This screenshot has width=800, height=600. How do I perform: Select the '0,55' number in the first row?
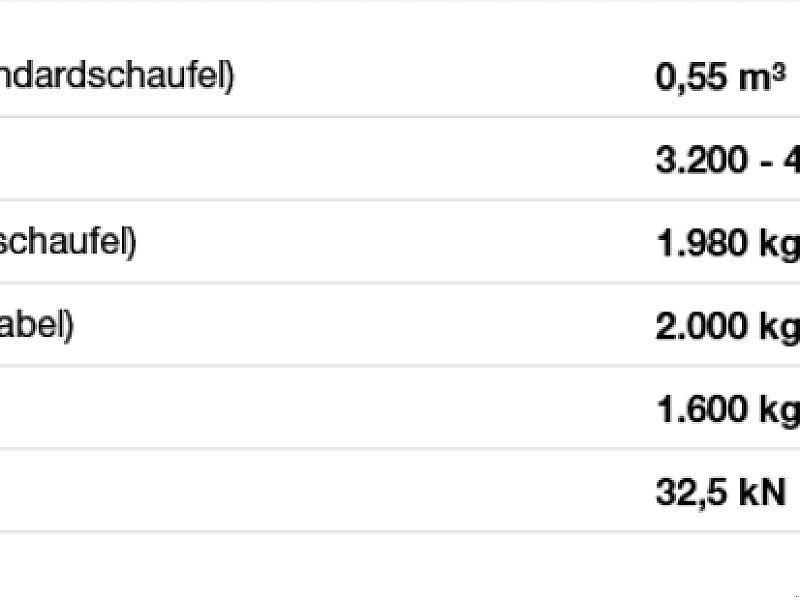[690, 78]
